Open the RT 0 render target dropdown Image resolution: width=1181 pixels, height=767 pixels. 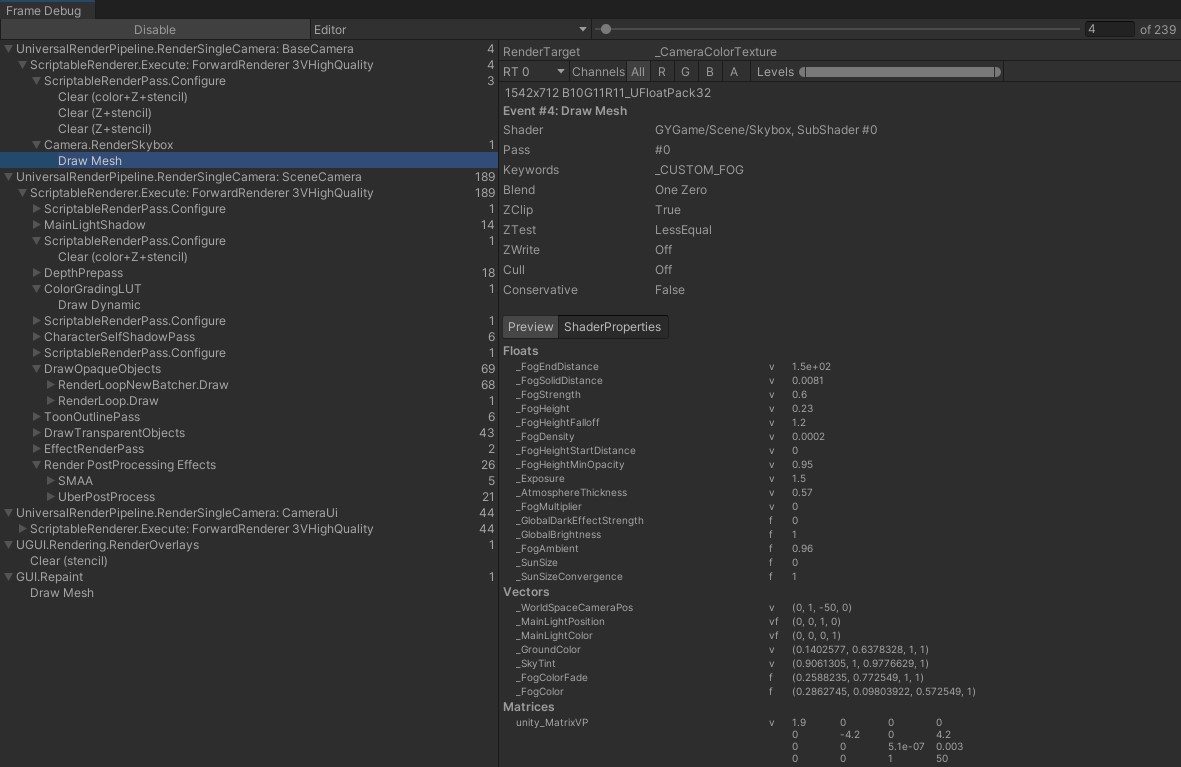pos(534,72)
